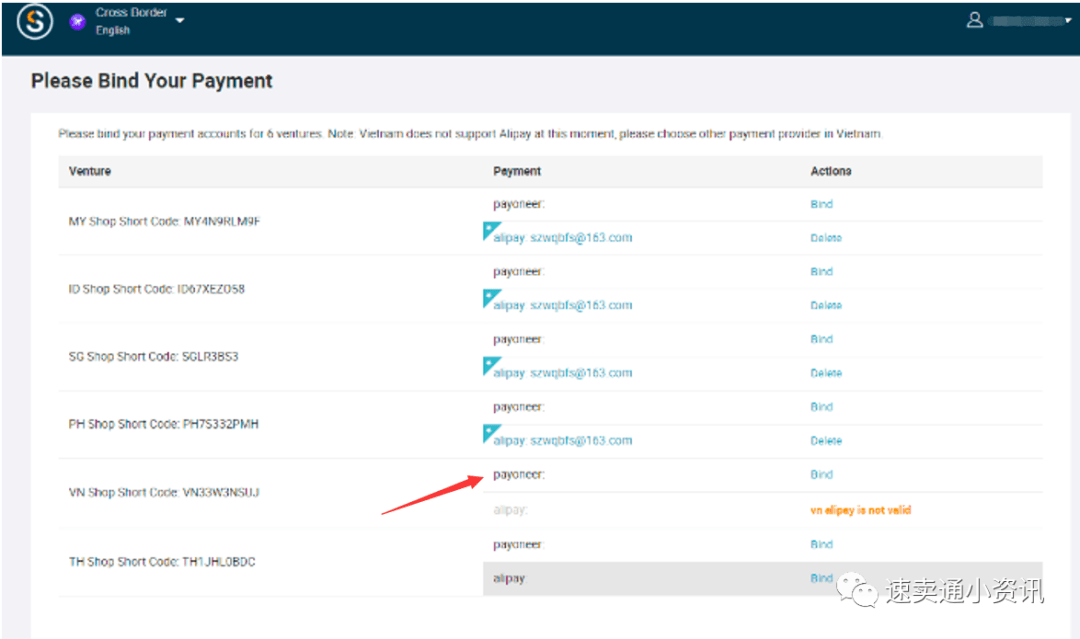Bind payoneer for ID shop
The height and width of the screenshot is (639, 1080).
821,271
